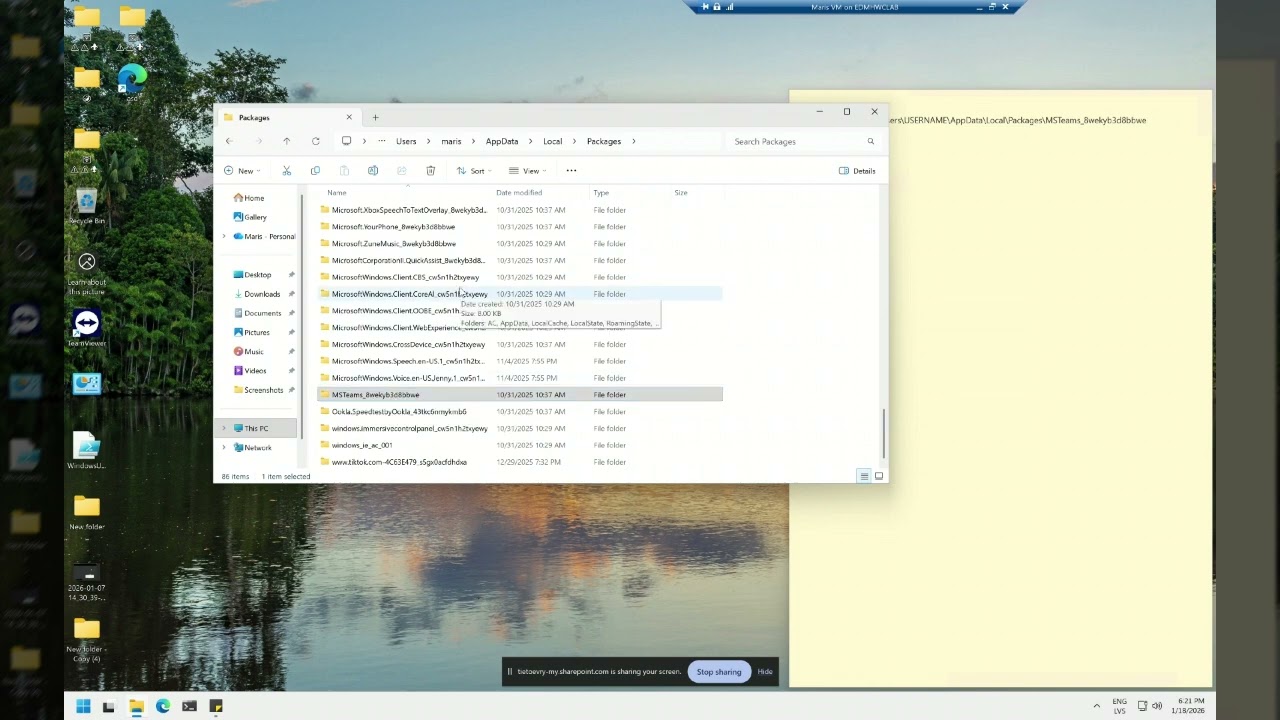Select Microsoft.YourPhone_8wekyb3d8bbwe folder
The image size is (1280, 720).
click(520, 227)
